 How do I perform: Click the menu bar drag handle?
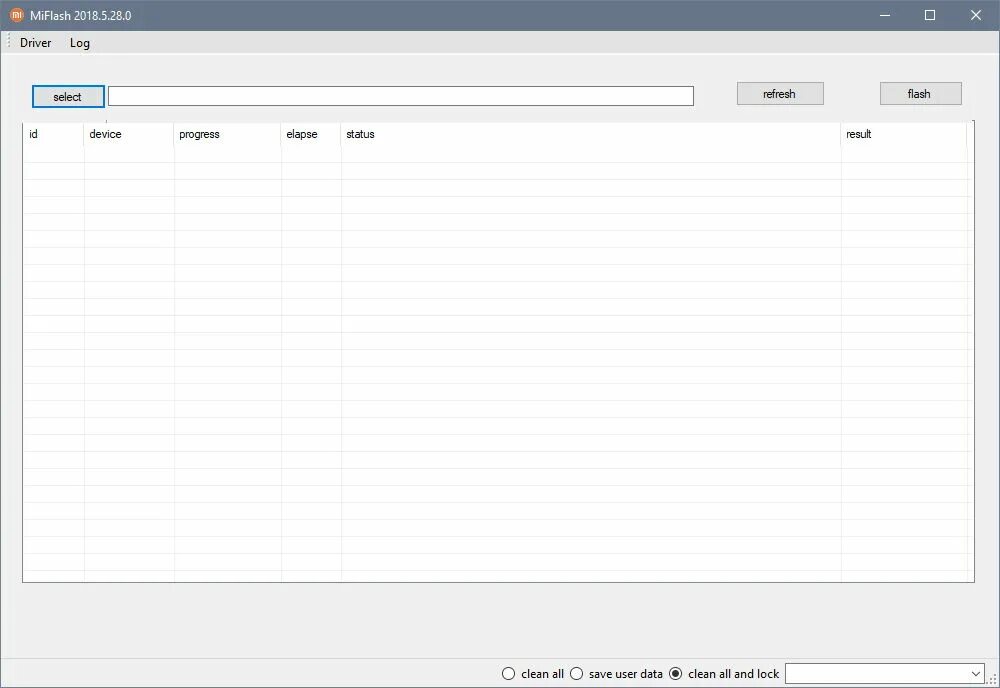9,42
